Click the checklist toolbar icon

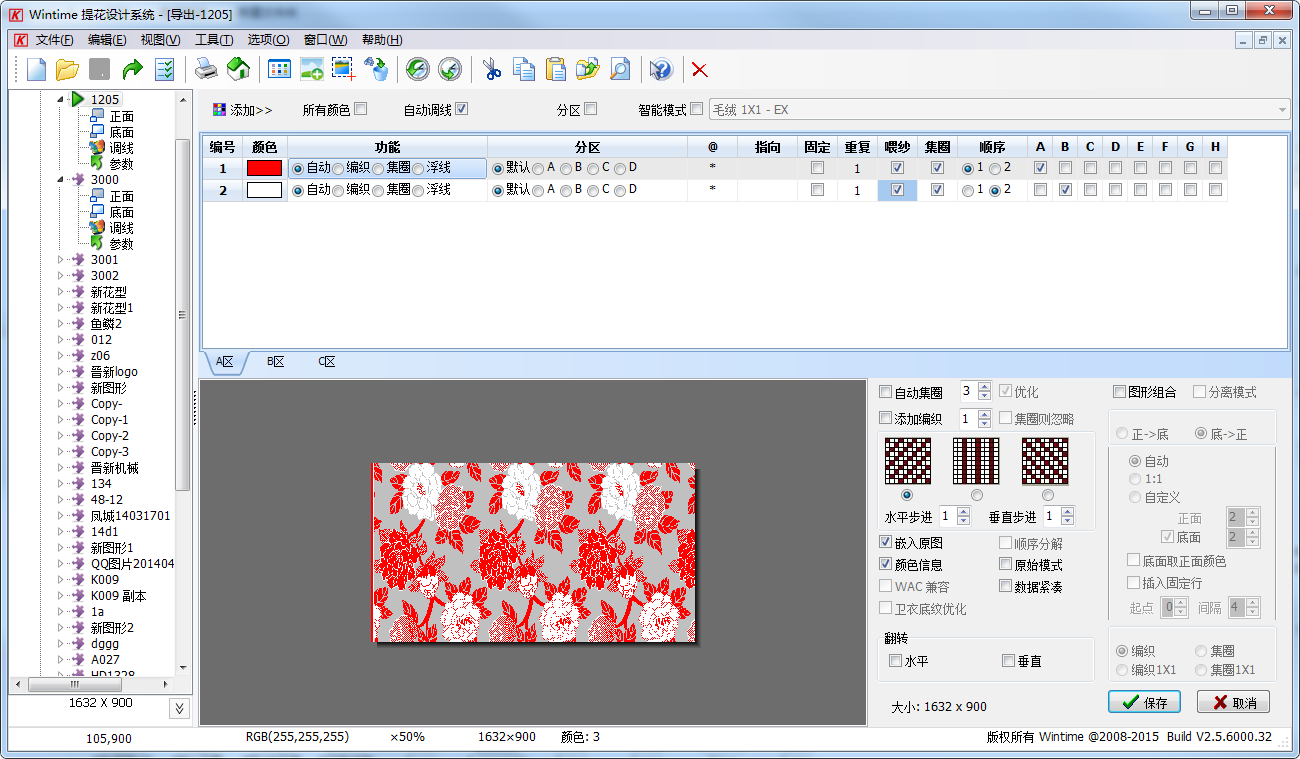tap(164, 69)
